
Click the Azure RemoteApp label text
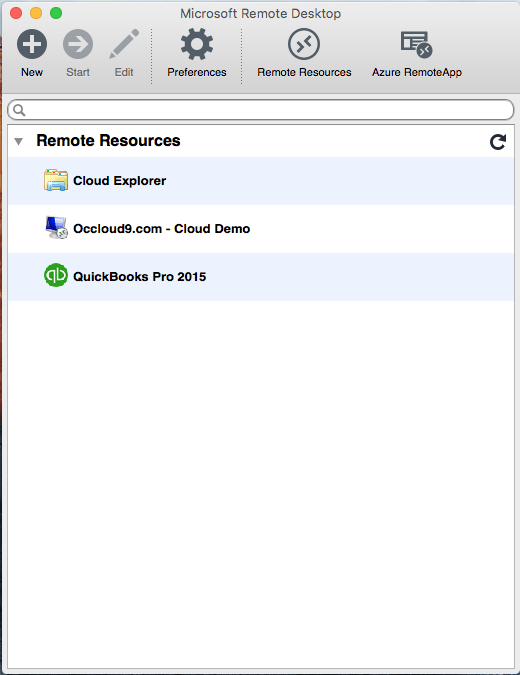pos(417,72)
